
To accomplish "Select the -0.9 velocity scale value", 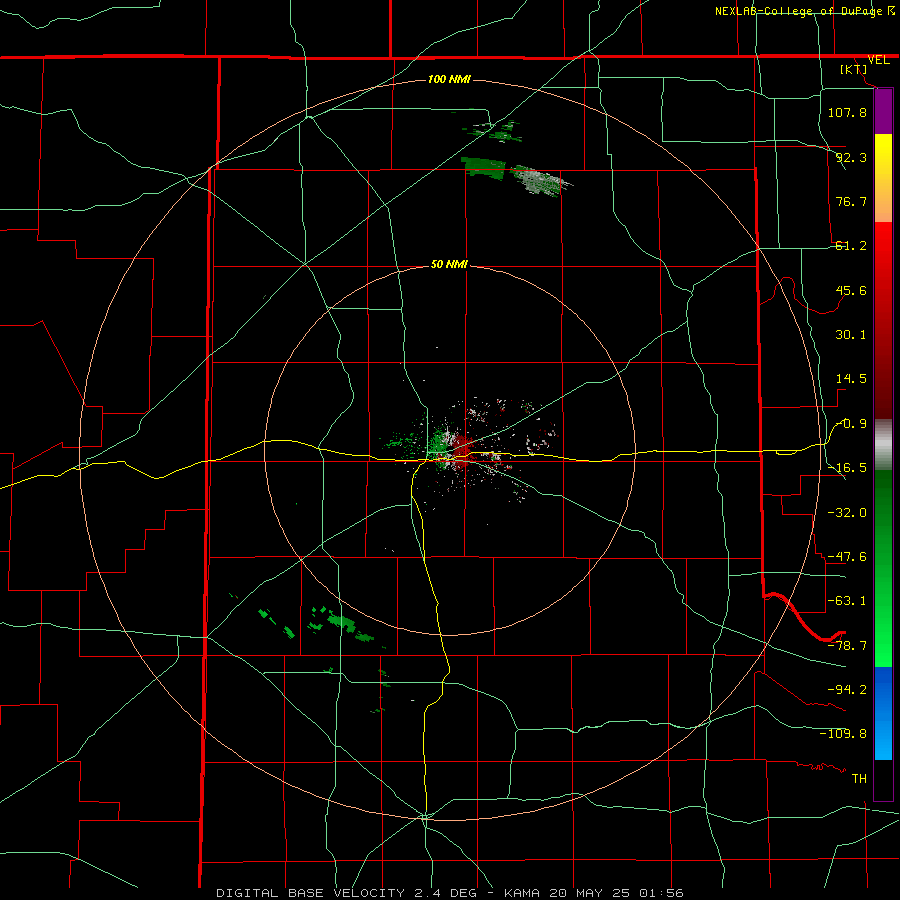I will 851,424.
